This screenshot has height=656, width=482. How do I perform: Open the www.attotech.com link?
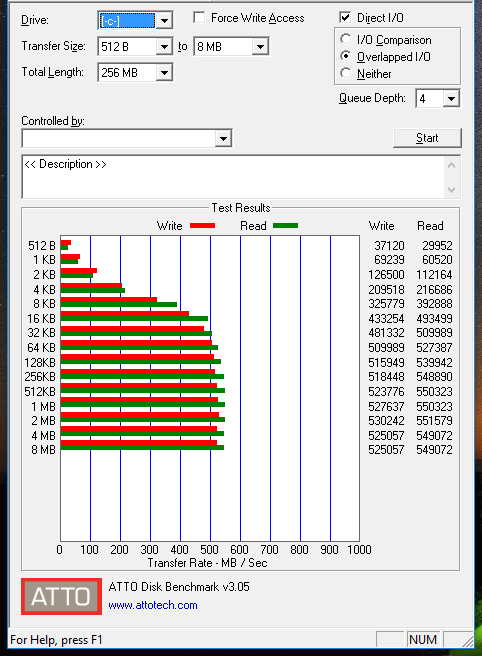tap(153, 605)
